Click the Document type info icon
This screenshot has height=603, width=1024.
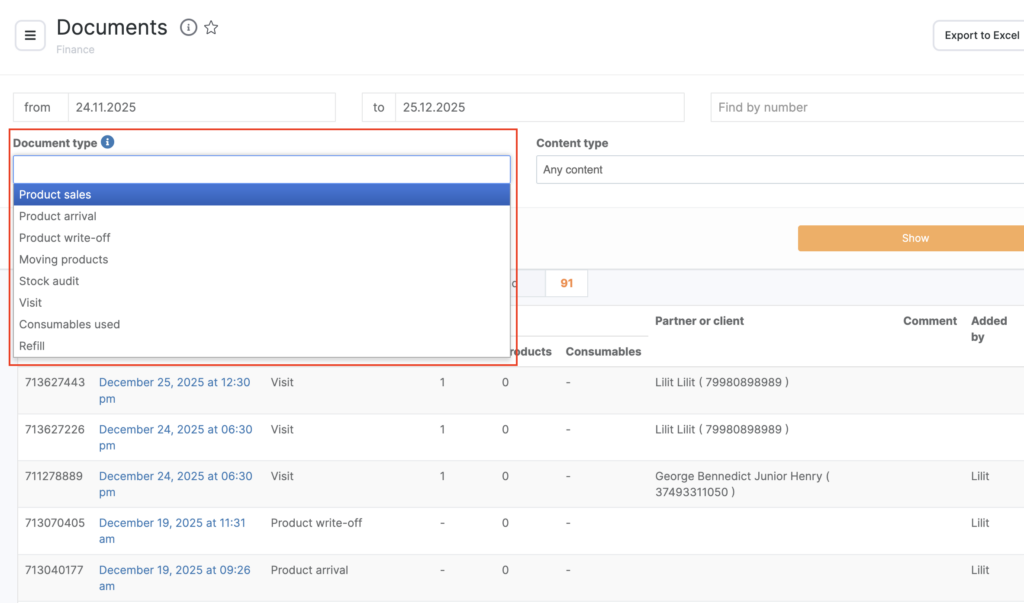click(108, 142)
